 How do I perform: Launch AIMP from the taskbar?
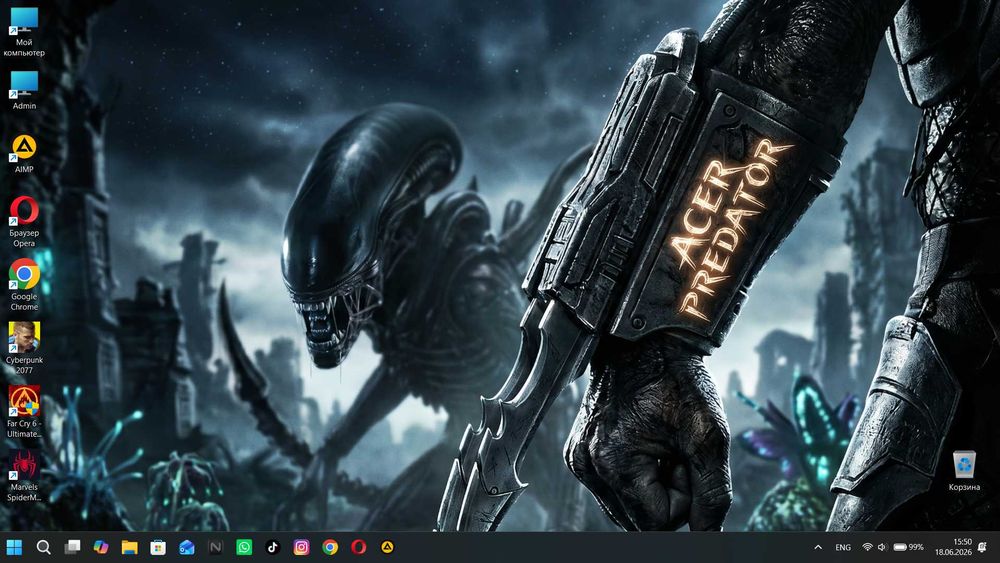[x=387, y=547]
